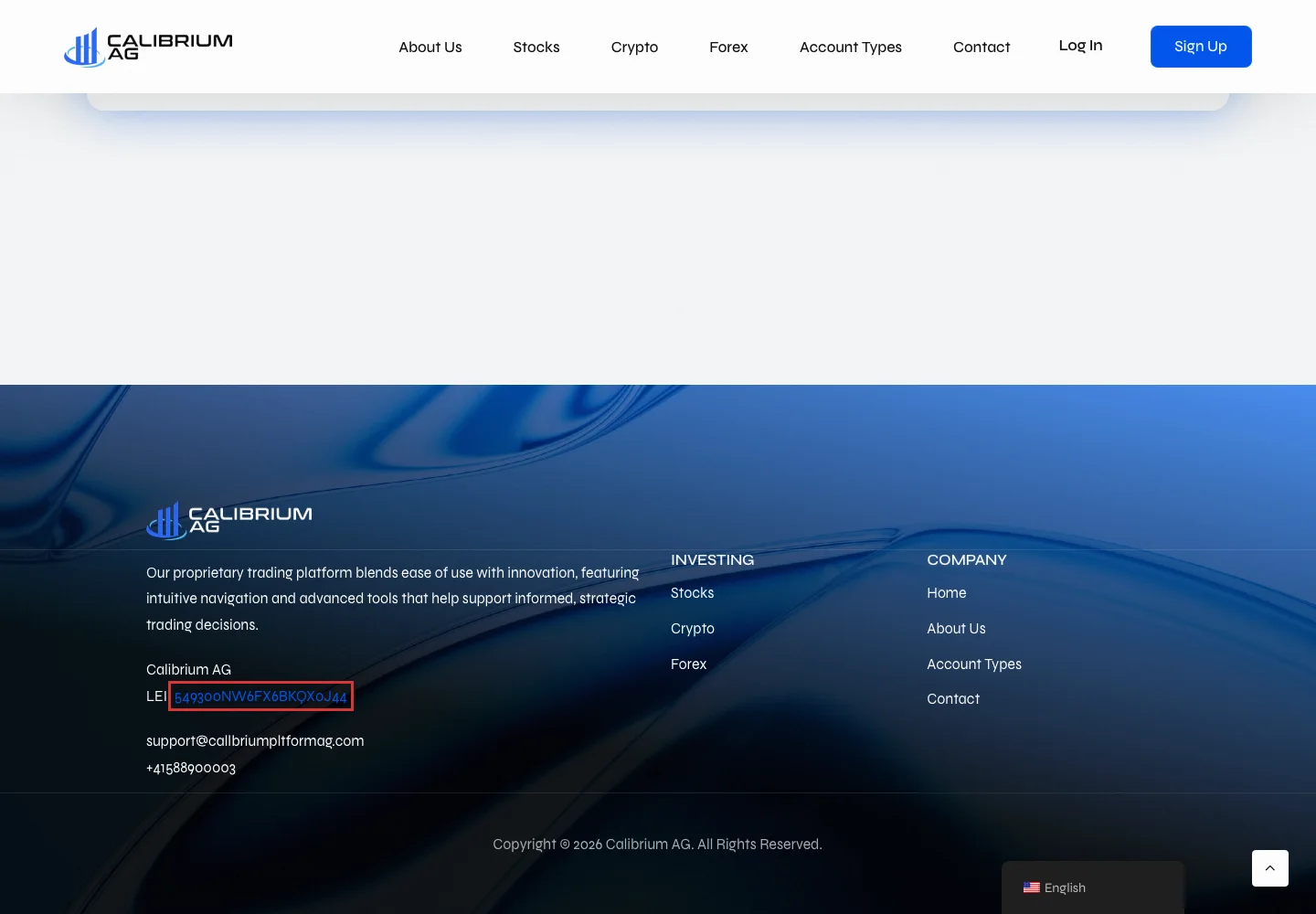Open Forex in top navigation
Screen dimensions: 1316x914
728,47
